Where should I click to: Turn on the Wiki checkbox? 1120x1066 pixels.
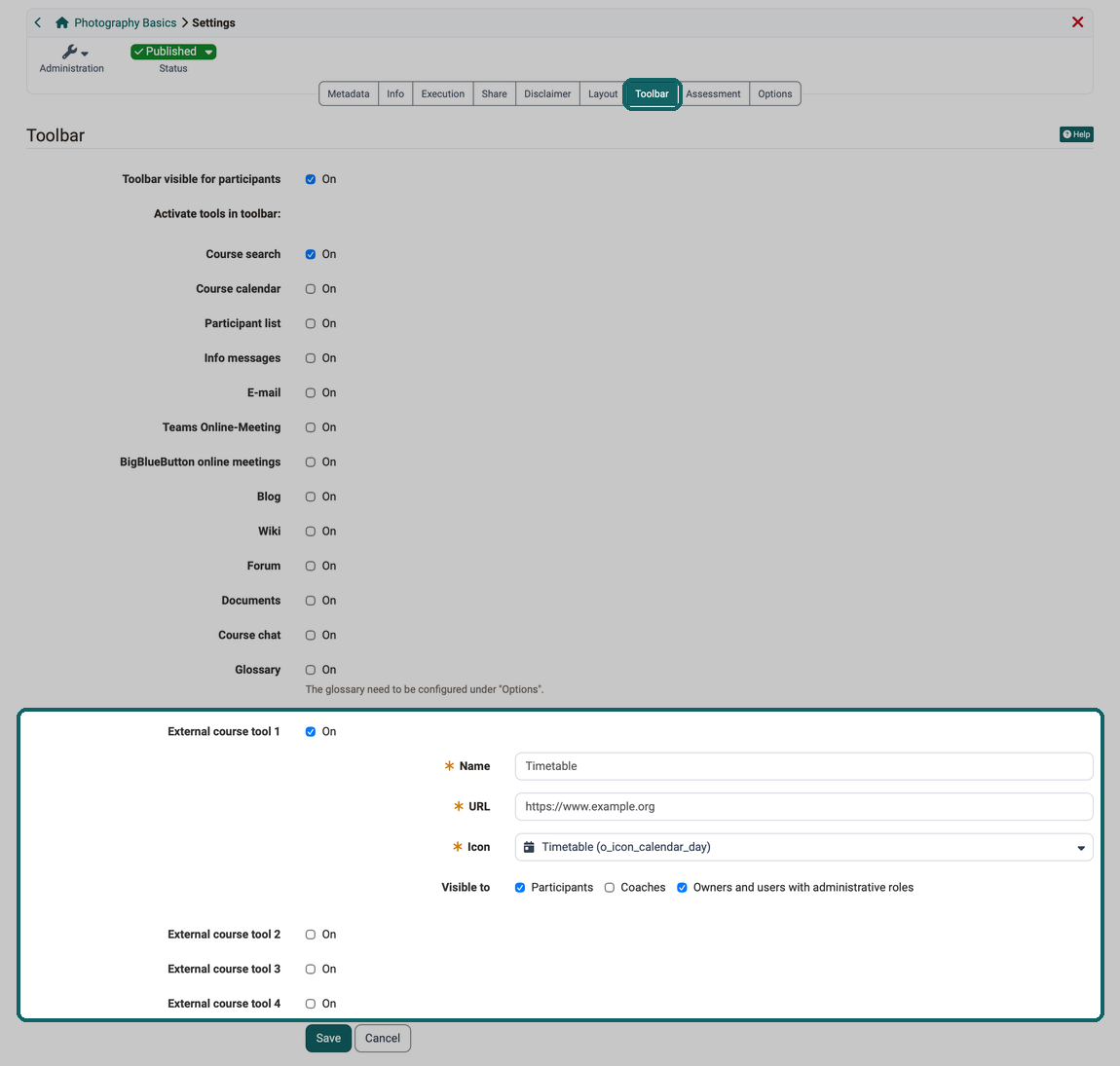tap(311, 532)
